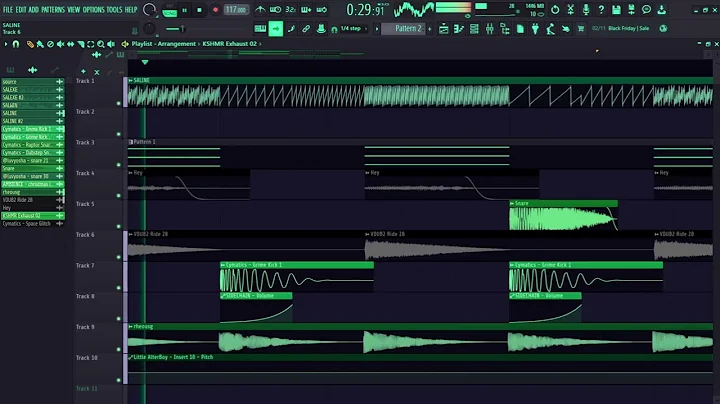Open the Browser icon
Viewport: 720px width, 404px height.
[505, 29]
